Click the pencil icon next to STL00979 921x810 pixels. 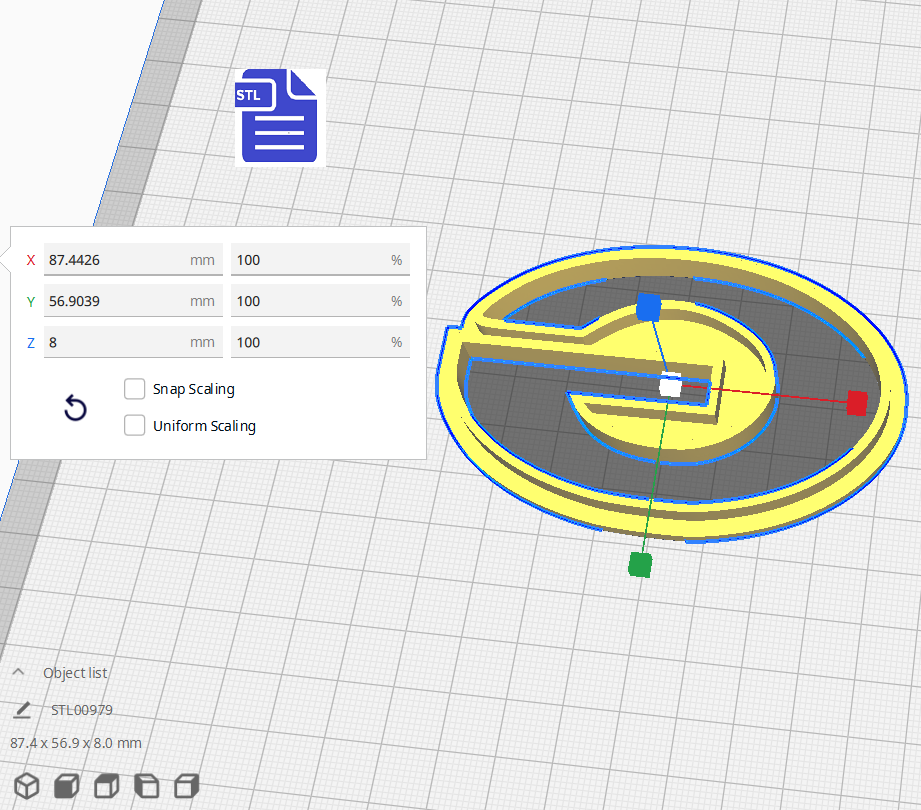tap(22, 710)
